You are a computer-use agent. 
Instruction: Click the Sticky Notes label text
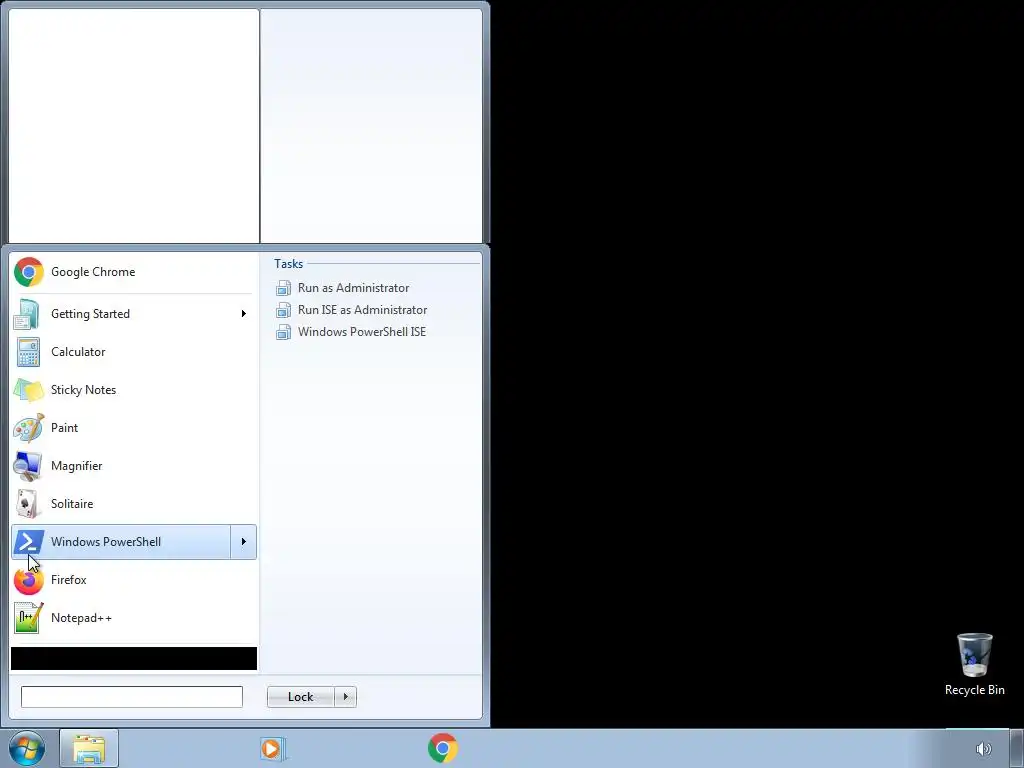(84, 390)
